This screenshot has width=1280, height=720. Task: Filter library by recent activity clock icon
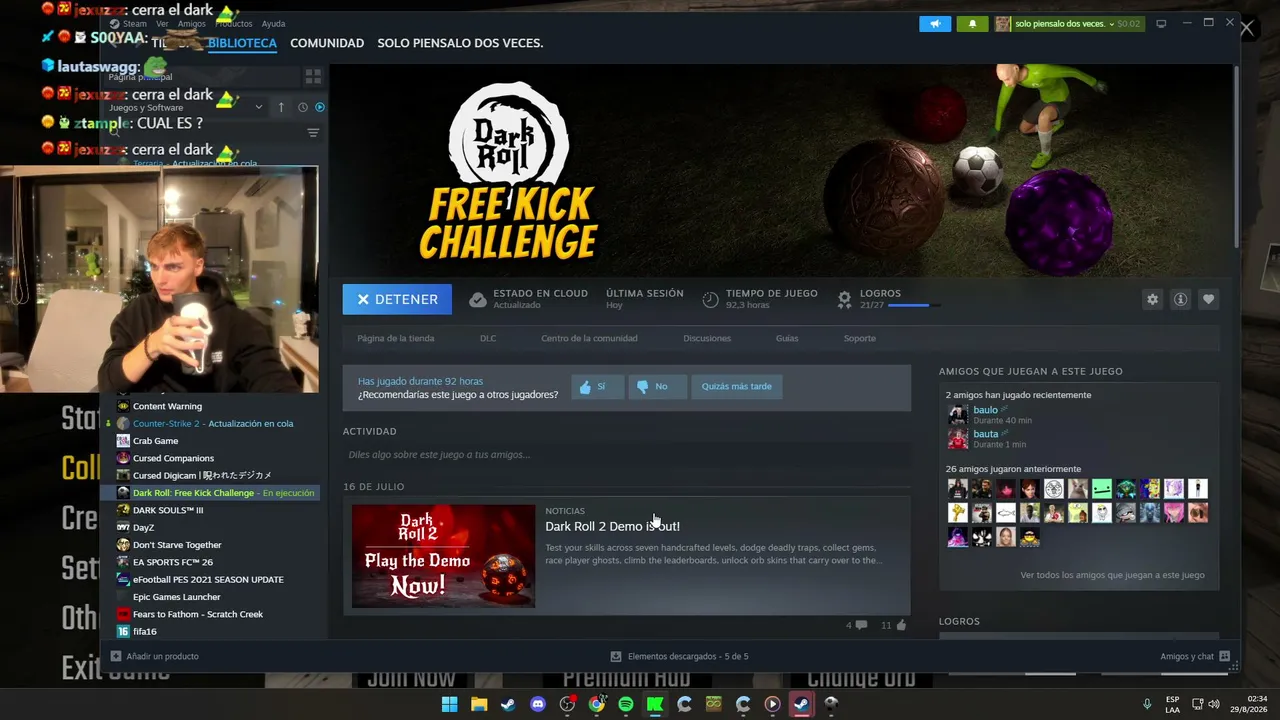(x=302, y=107)
